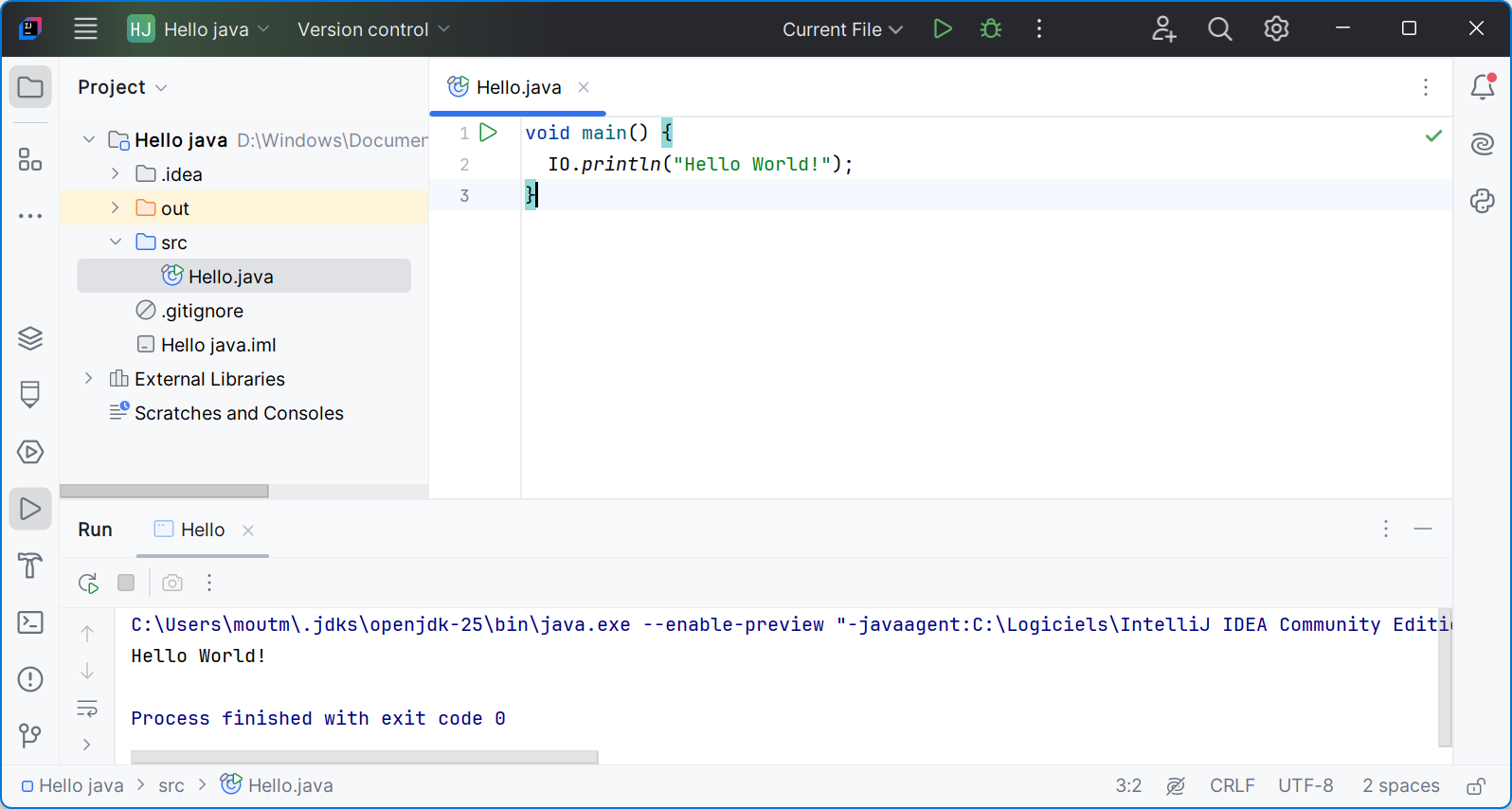Toggle read-only lock in status bar

pyautogui.click(x=1475, y=786)
